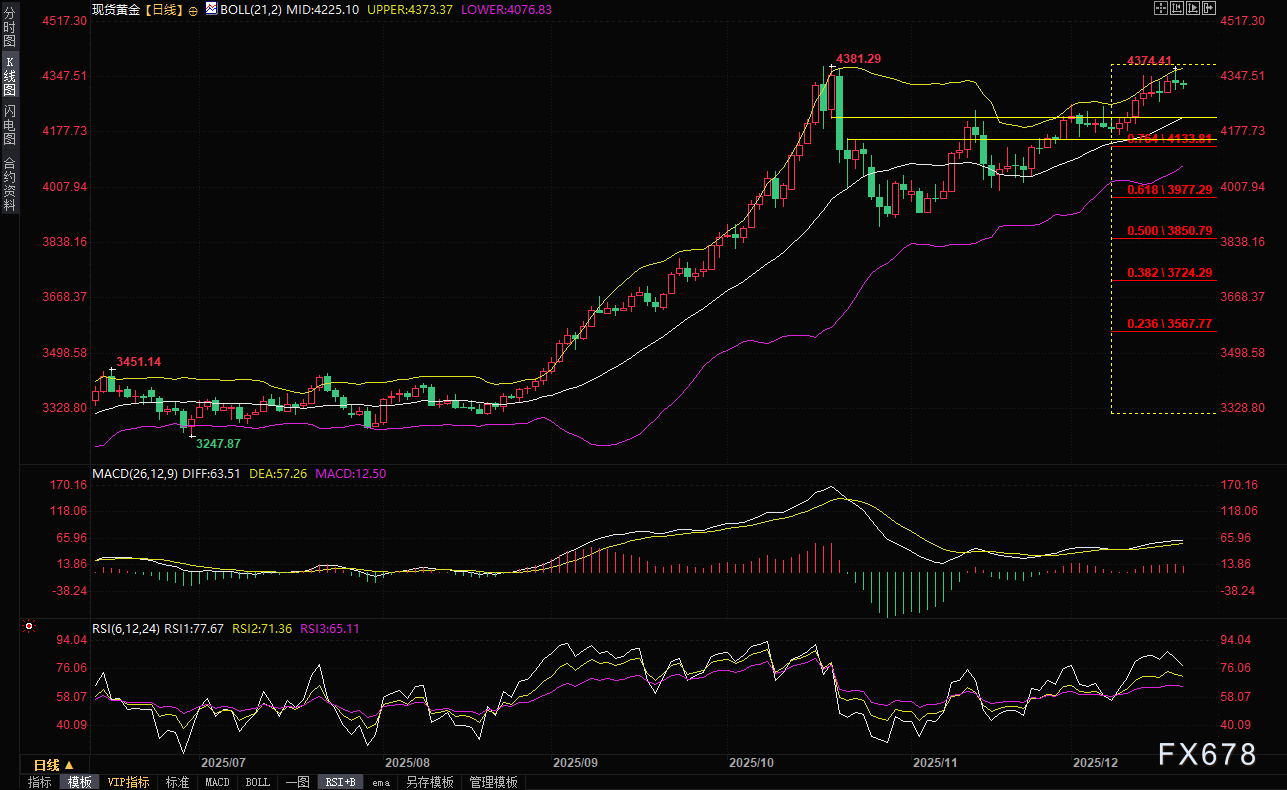Click the jump-to-chart-start icon at top right
The height and width of the screenshot is (790, 1287).
pyautogui.click(x=1177, y=8)
